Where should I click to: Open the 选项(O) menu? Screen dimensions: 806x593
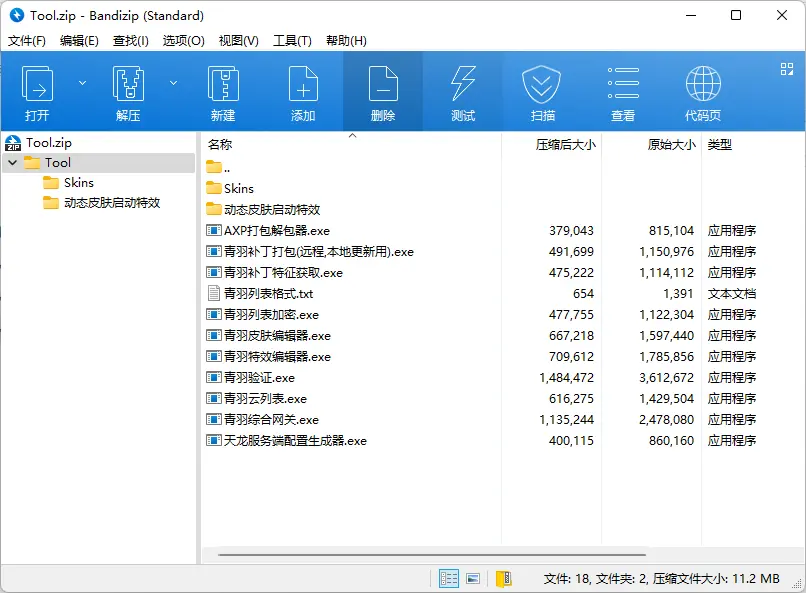tap(184, 41)
